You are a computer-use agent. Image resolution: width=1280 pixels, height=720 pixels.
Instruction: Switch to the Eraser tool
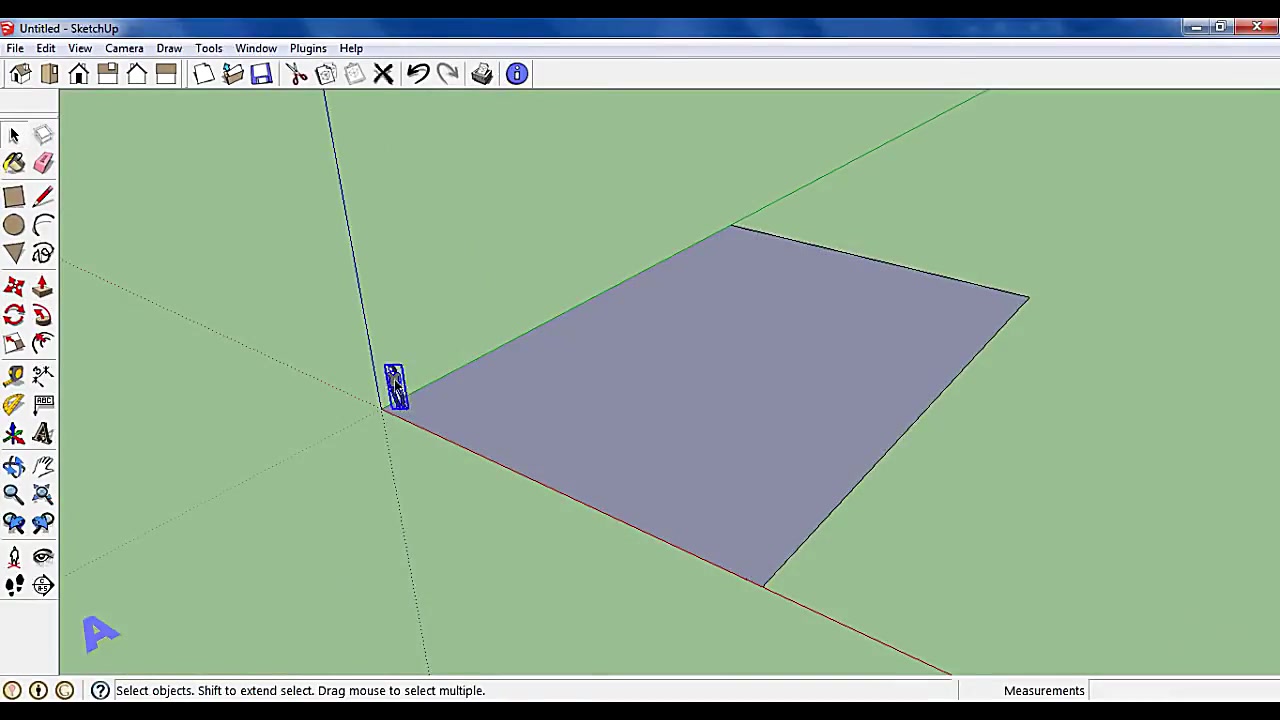43,163
